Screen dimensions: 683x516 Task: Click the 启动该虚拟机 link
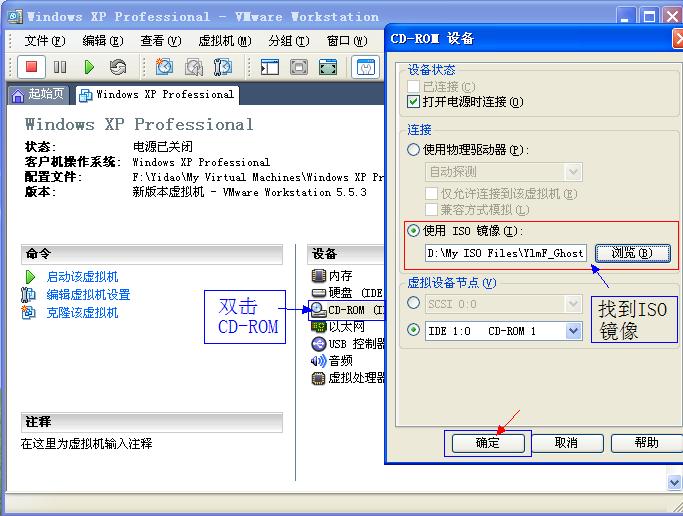[x=82, y=277]
